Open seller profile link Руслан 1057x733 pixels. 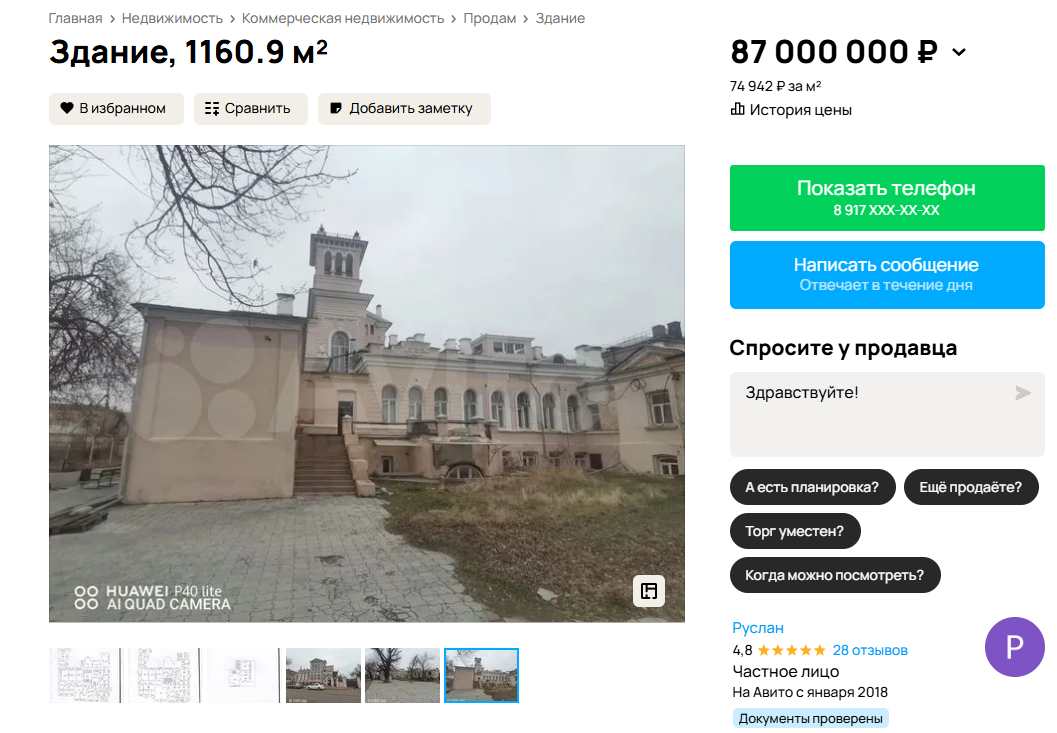coord(758,628)
